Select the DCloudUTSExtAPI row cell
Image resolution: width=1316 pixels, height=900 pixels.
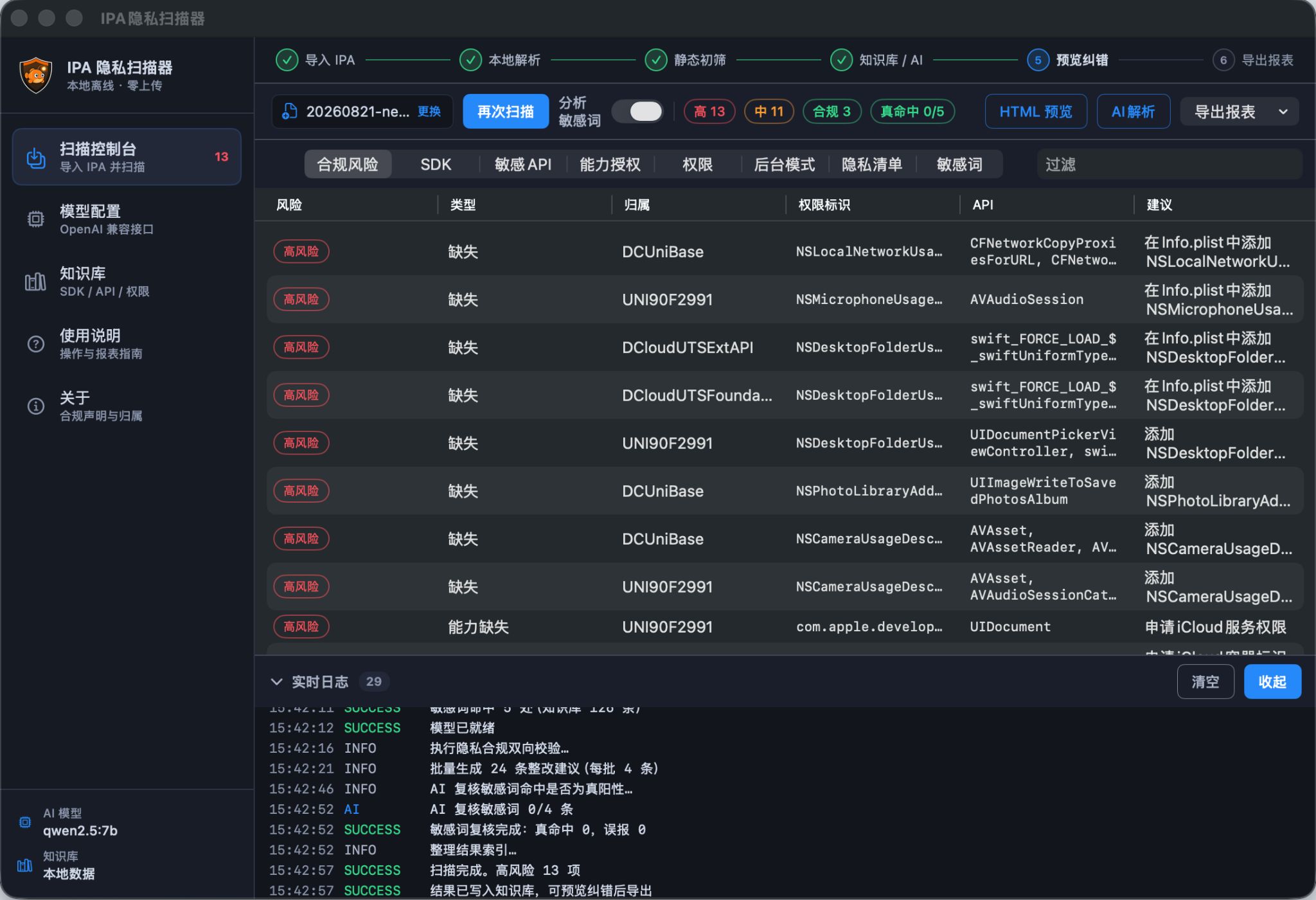click(x=688, y=347)
